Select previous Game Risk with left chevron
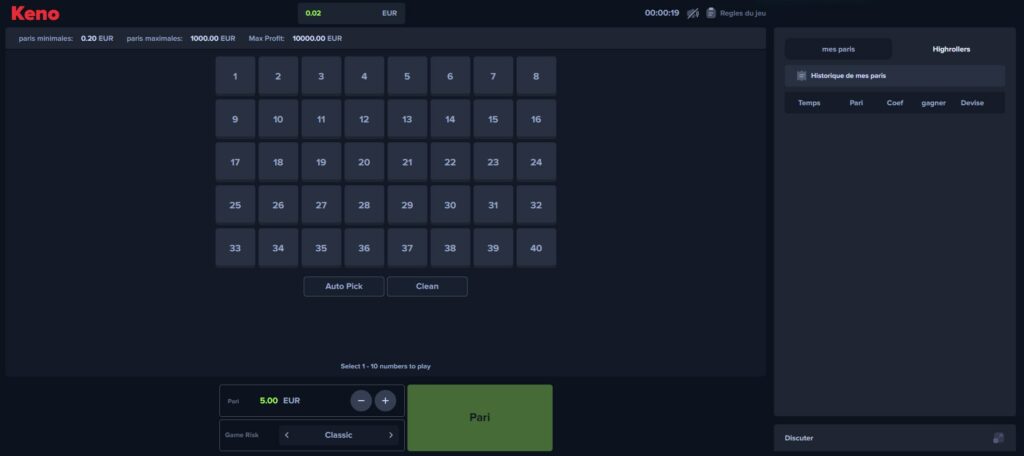The width and height of the screenshot is (1024, 456). click(x=287, y=435)
